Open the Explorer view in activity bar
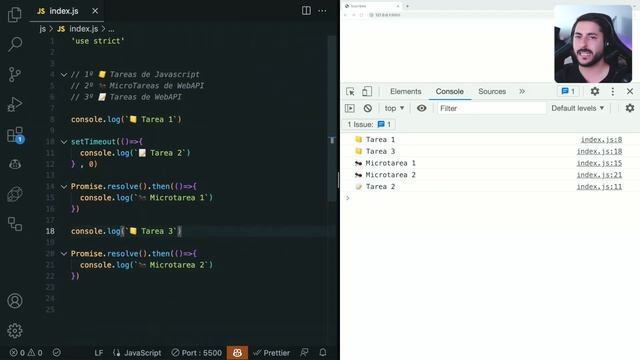Image resolution: width=640 pixels, height=360 pixels. pos(15,14)
